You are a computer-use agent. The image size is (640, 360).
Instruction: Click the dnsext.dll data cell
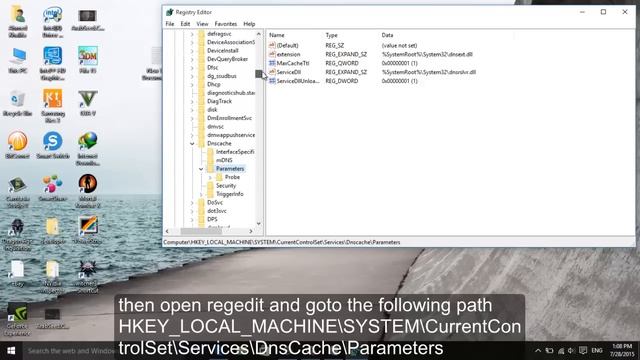tap(427, 54)
